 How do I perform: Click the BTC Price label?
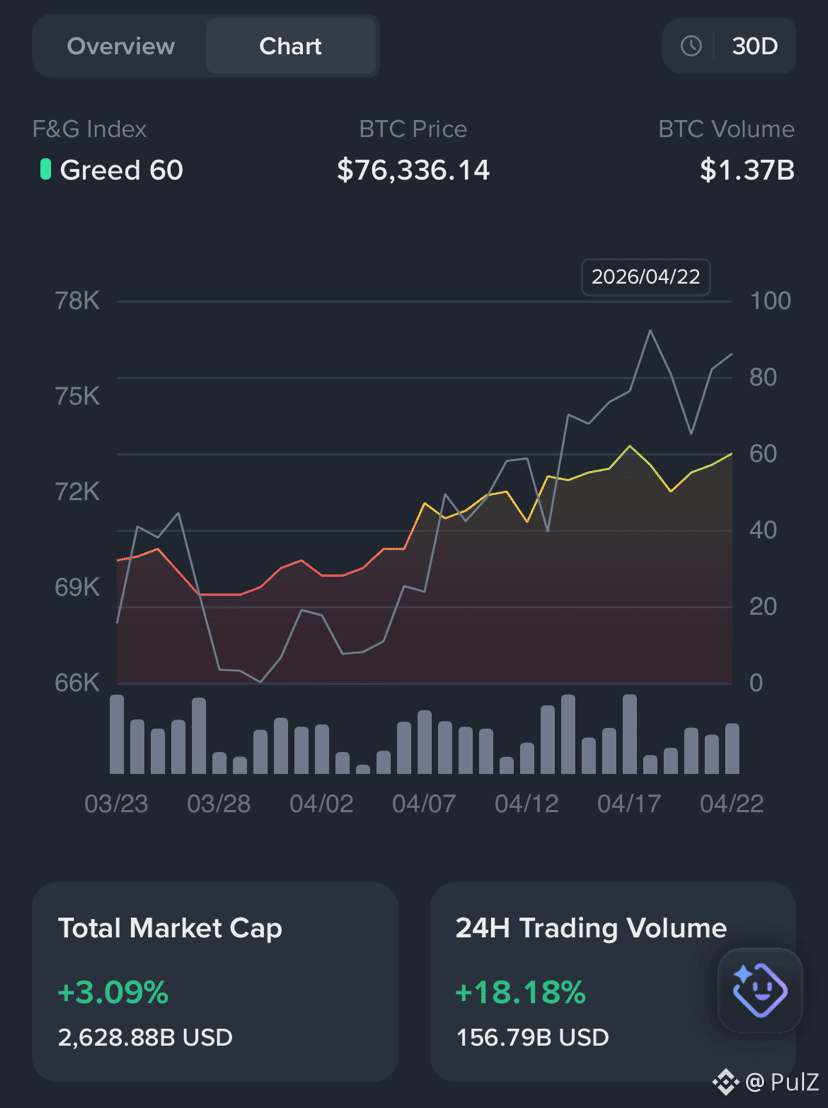click(x=413, y=129)
